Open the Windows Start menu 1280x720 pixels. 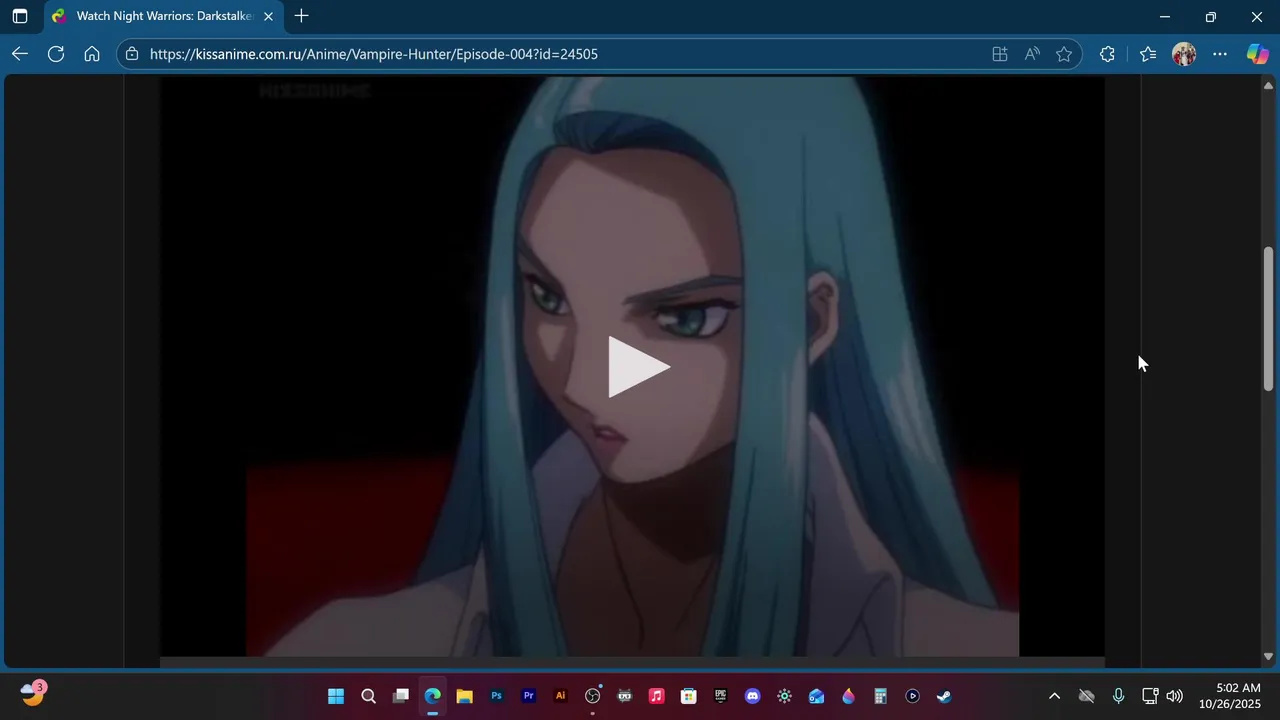[x=336, y=696]
